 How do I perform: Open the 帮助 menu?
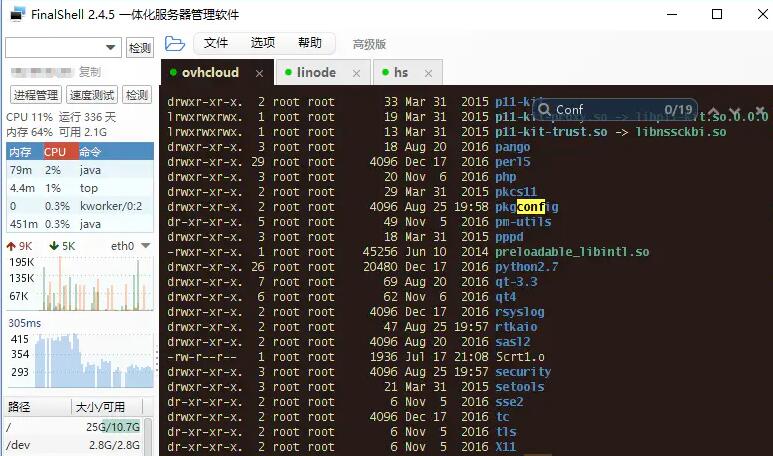click(310, 43)
